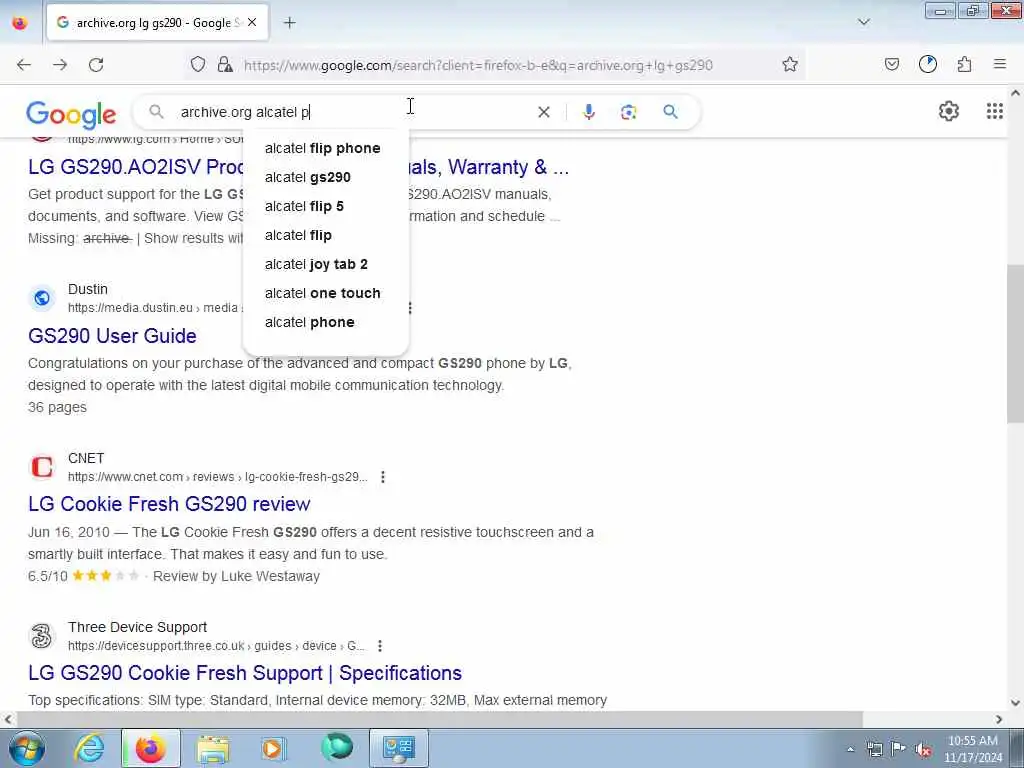Search by image with Google Lens
Screen dimensions: 1024x768
[x=628, y=112]
